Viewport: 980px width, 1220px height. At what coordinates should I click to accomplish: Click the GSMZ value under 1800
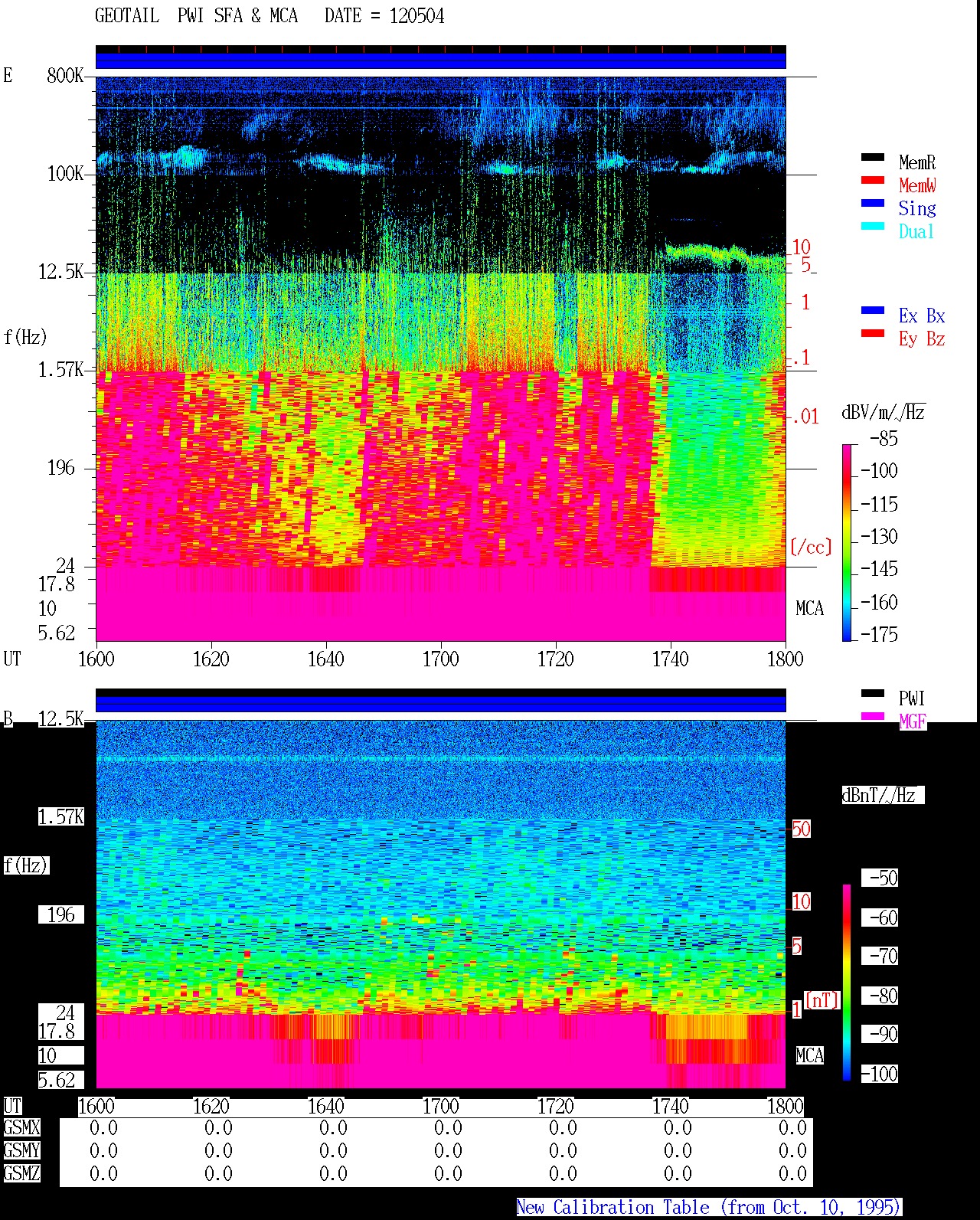pyautogui.click(x=792, y=1173)
